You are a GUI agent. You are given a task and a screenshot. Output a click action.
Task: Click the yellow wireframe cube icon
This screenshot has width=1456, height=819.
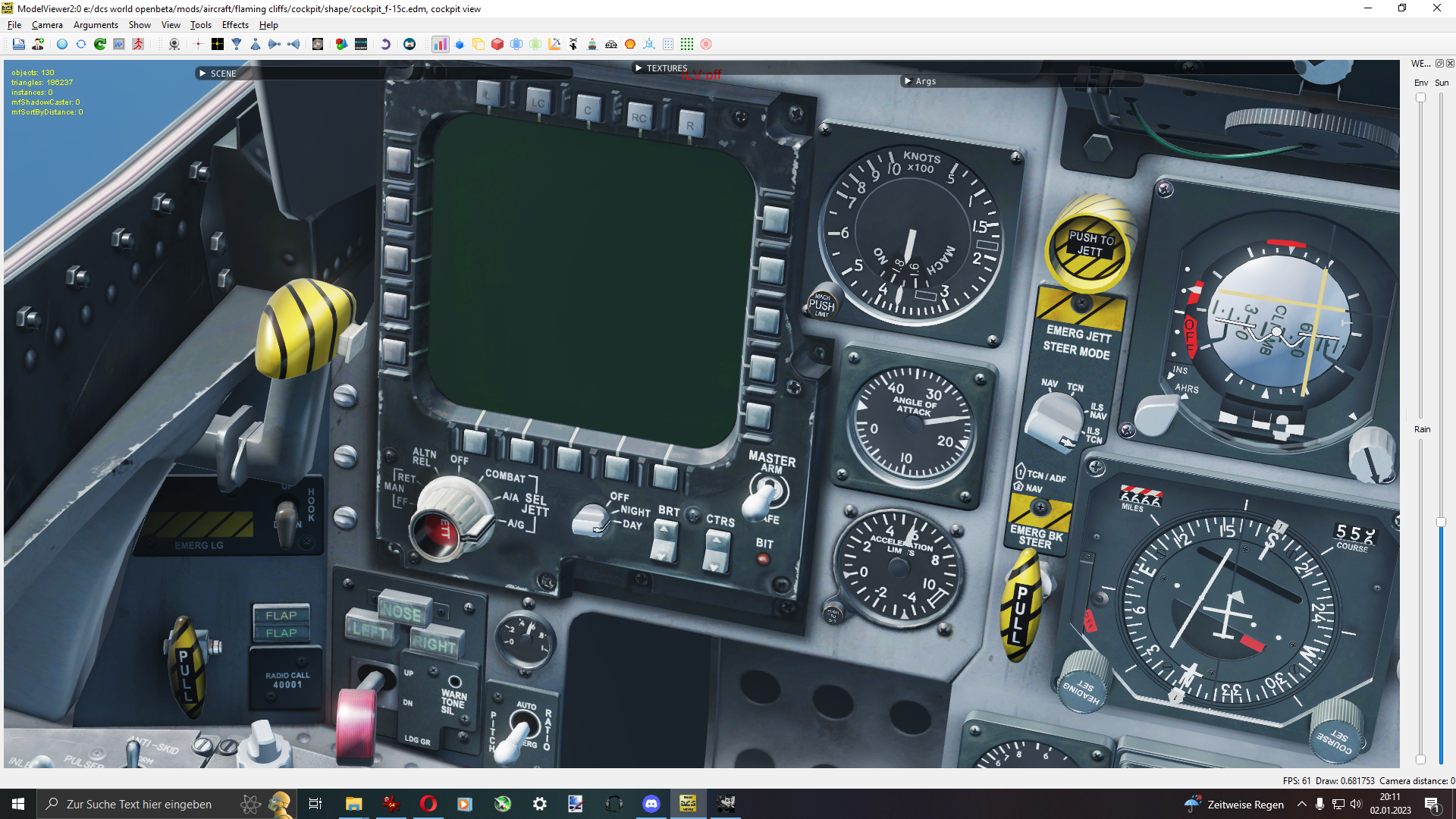pos(479,44)
